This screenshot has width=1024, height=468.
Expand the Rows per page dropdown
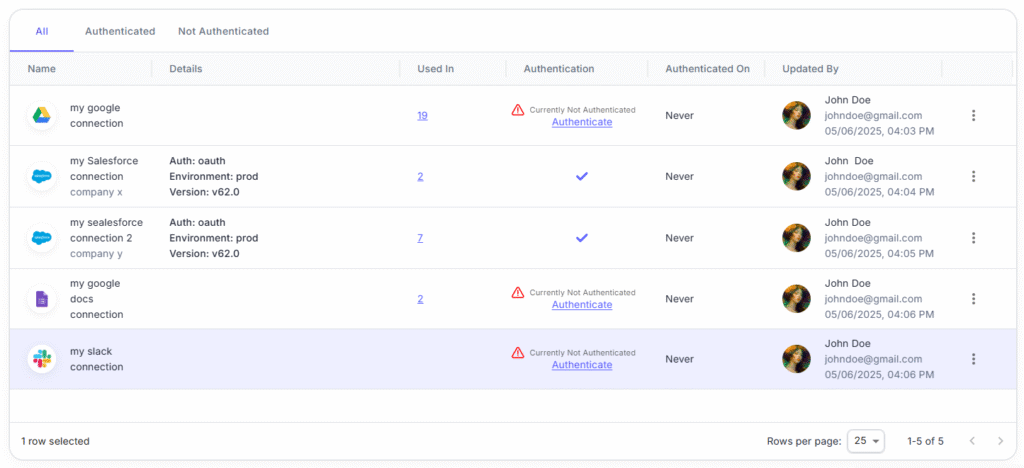[x=866, y=441]
